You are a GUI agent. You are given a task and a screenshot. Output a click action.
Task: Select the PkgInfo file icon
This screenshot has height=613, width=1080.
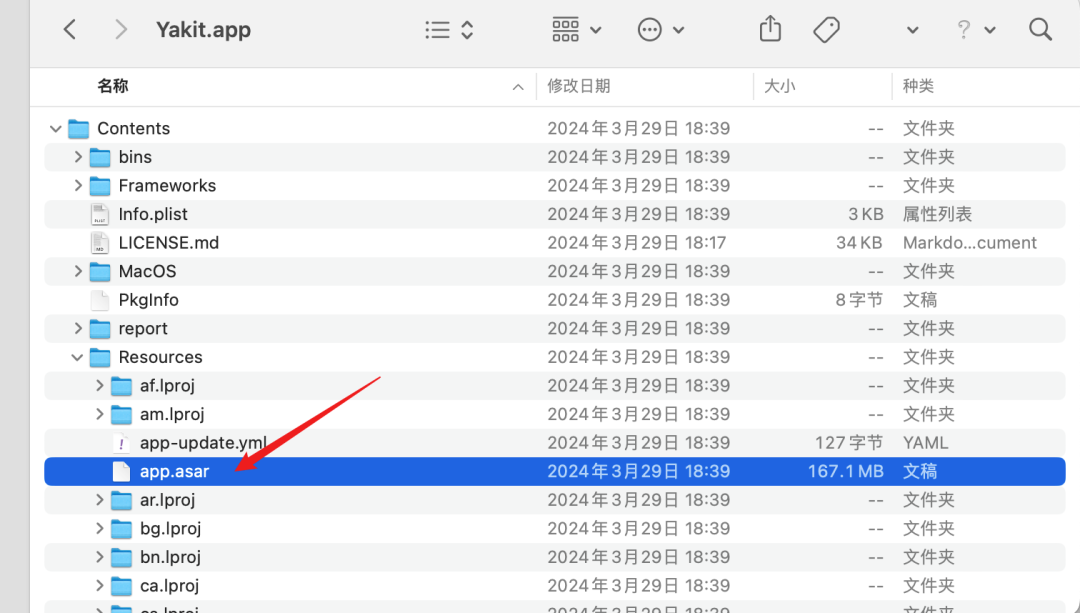[100, 300]
